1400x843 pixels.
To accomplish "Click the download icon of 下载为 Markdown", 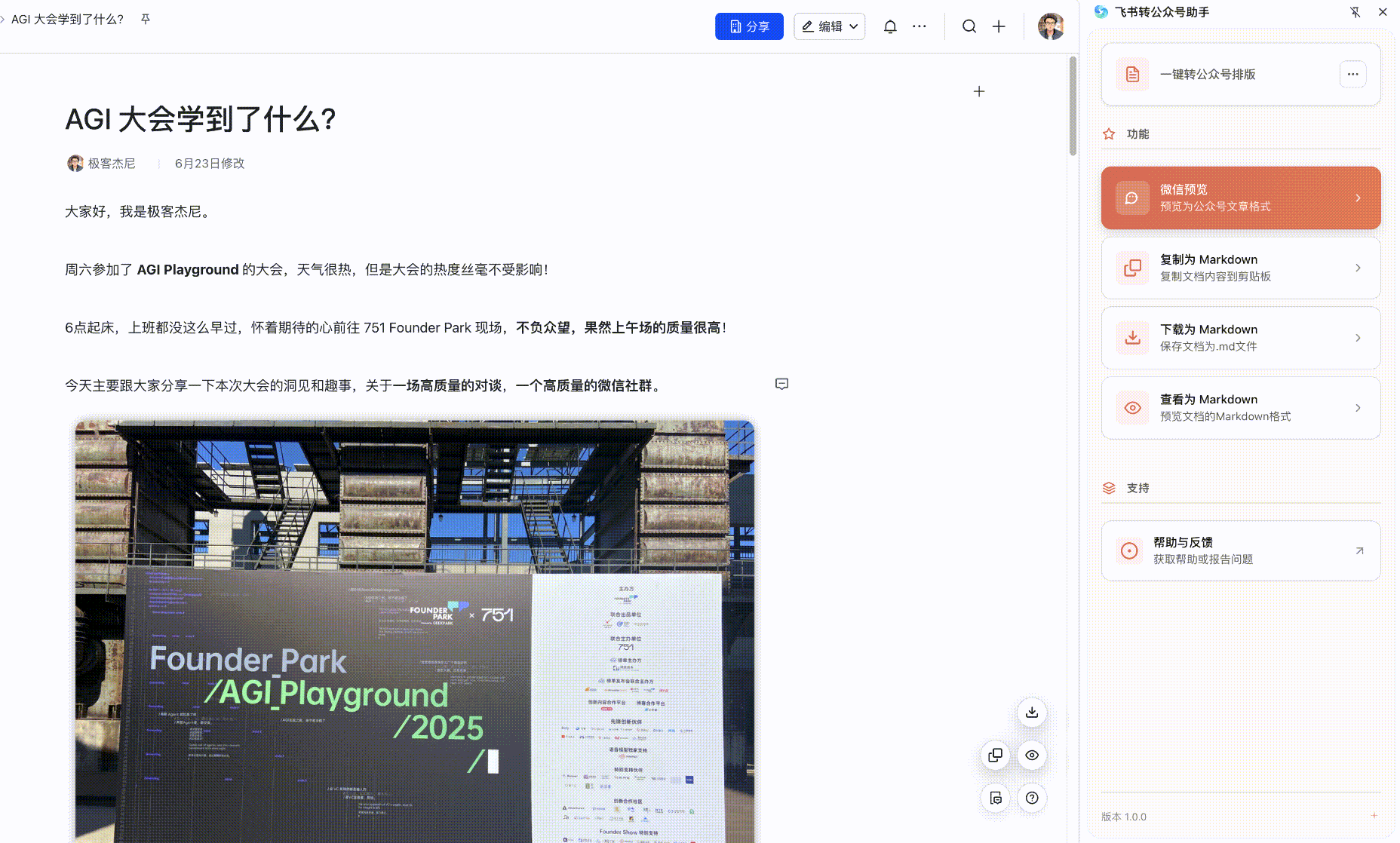I will pyautogui.click(x=1132, y=338).
